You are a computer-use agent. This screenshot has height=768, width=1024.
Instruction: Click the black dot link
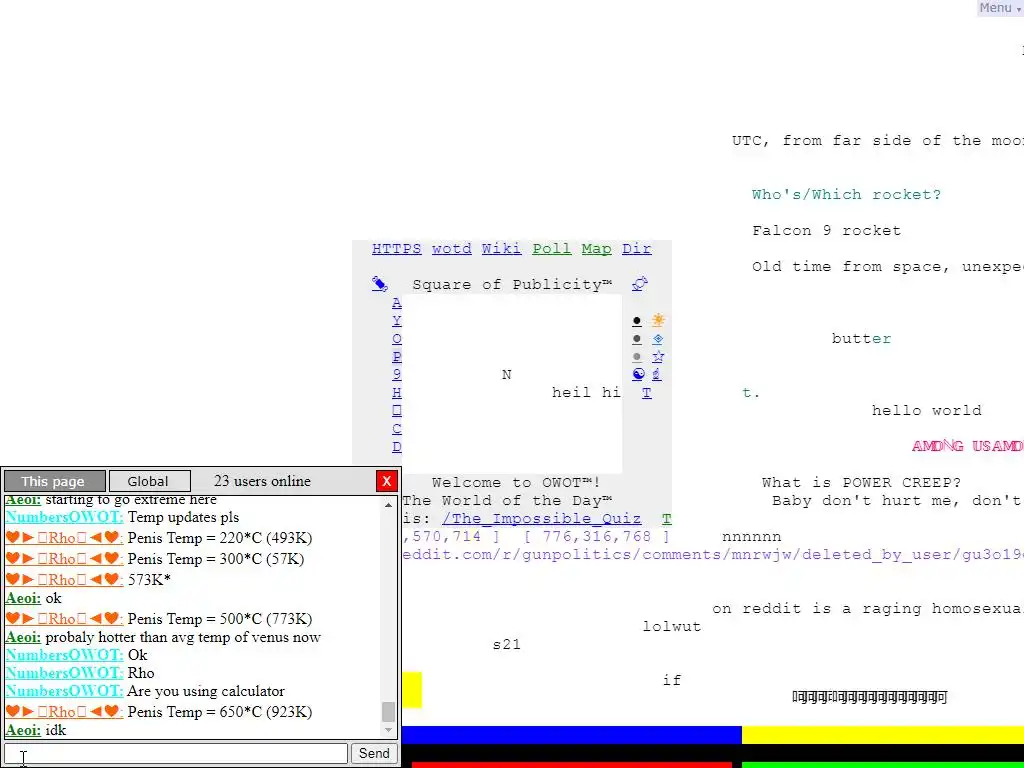[x=637, y=321]
